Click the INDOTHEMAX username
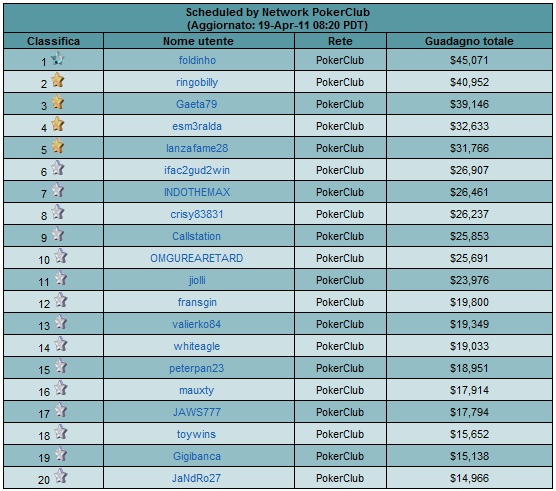 tap(197, 192)
